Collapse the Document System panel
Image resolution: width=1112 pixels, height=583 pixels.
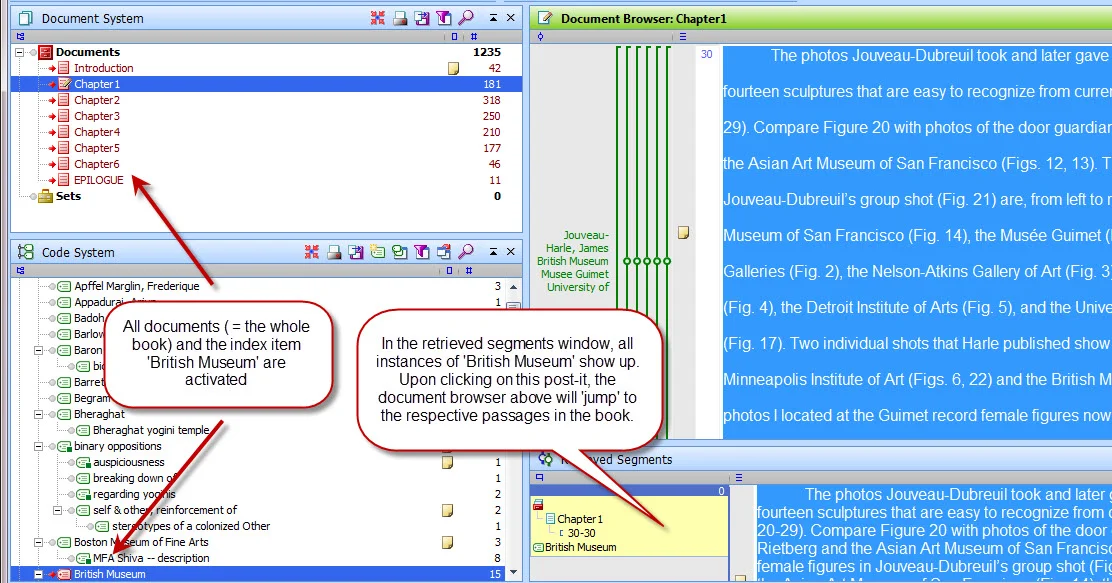pyautogui.click(x=493, y=17)
